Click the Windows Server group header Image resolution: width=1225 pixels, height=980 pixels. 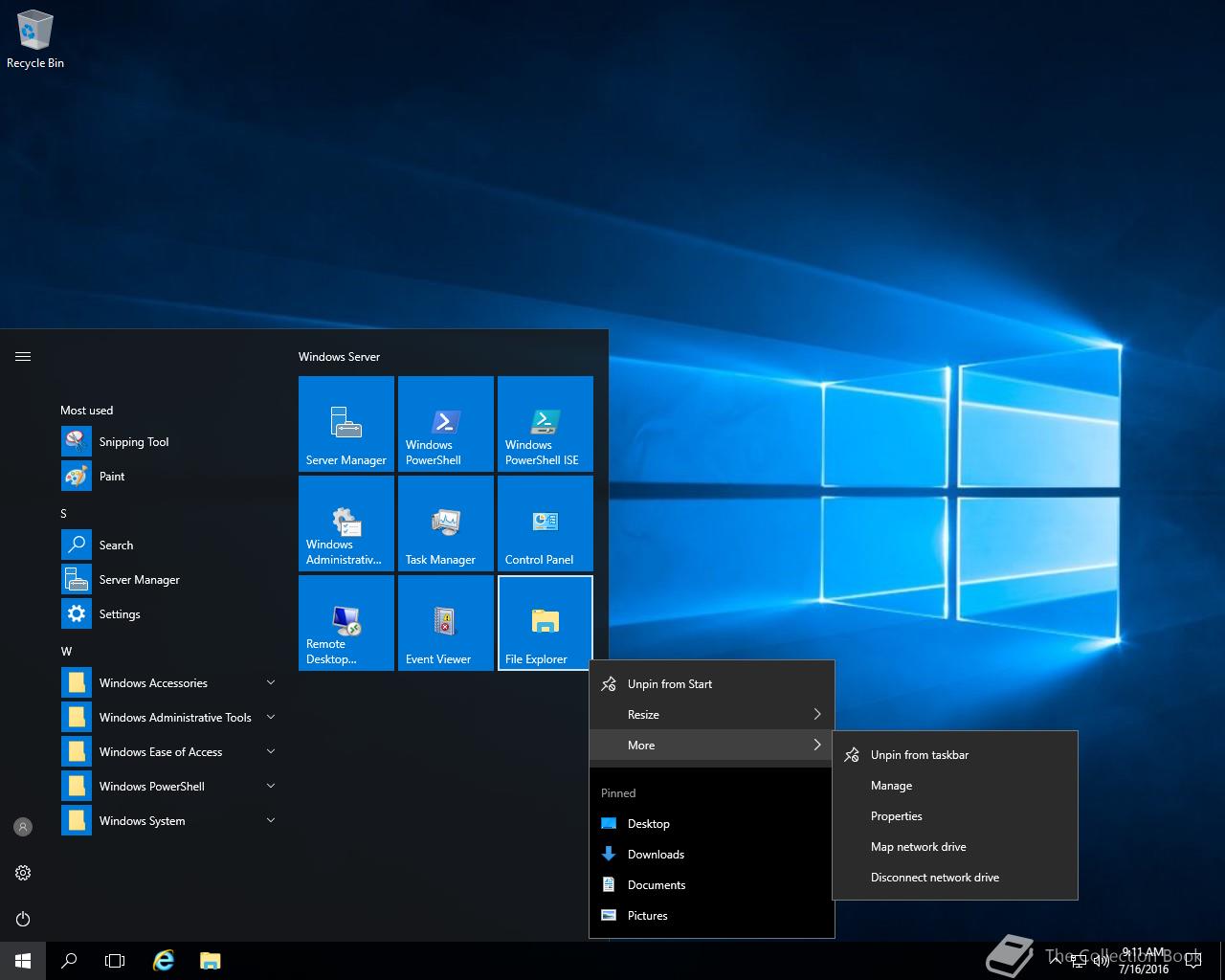[339, 357]
